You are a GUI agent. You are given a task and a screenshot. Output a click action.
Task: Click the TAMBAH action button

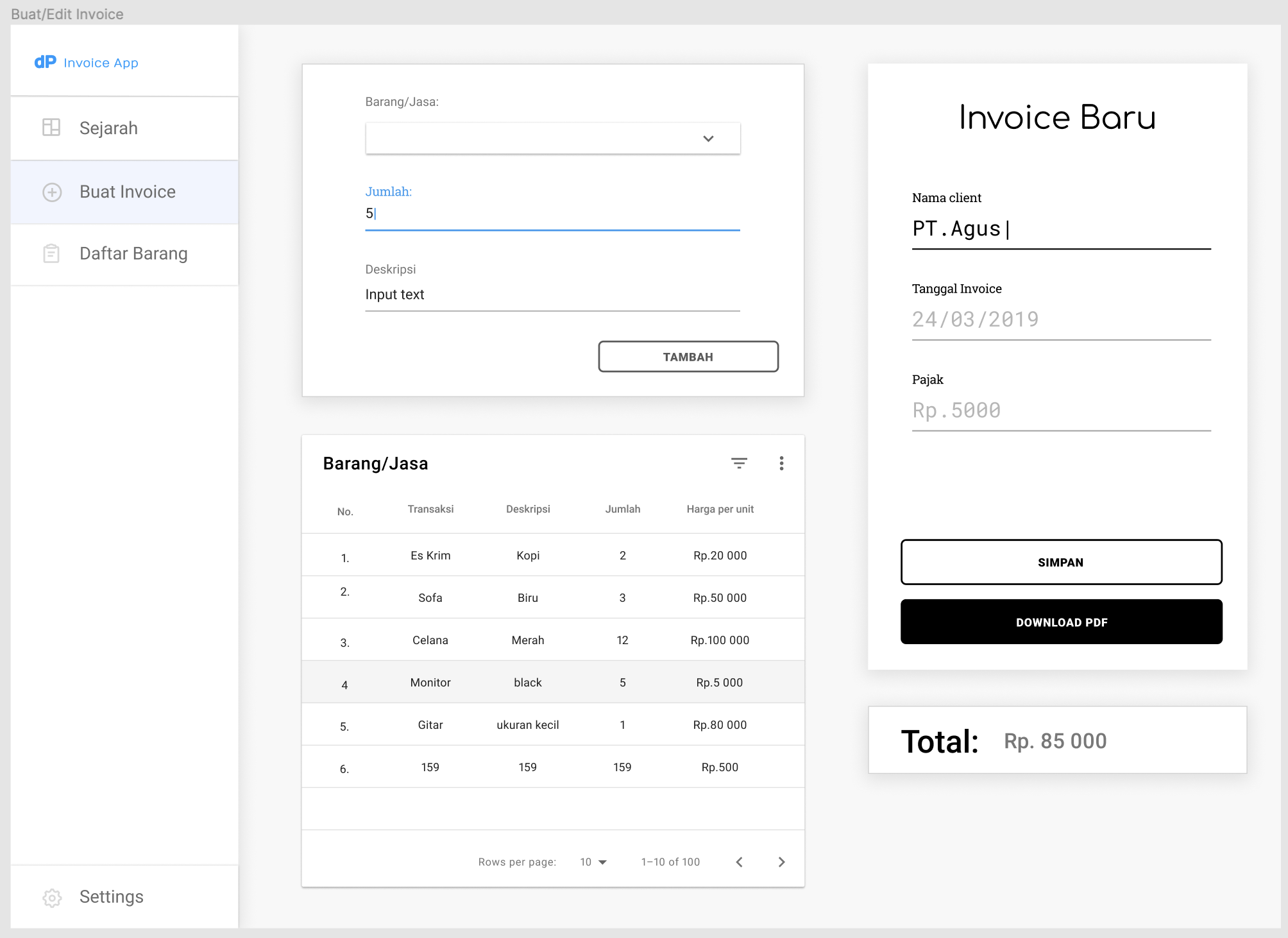pyautogui.click(x=687, y=356)
